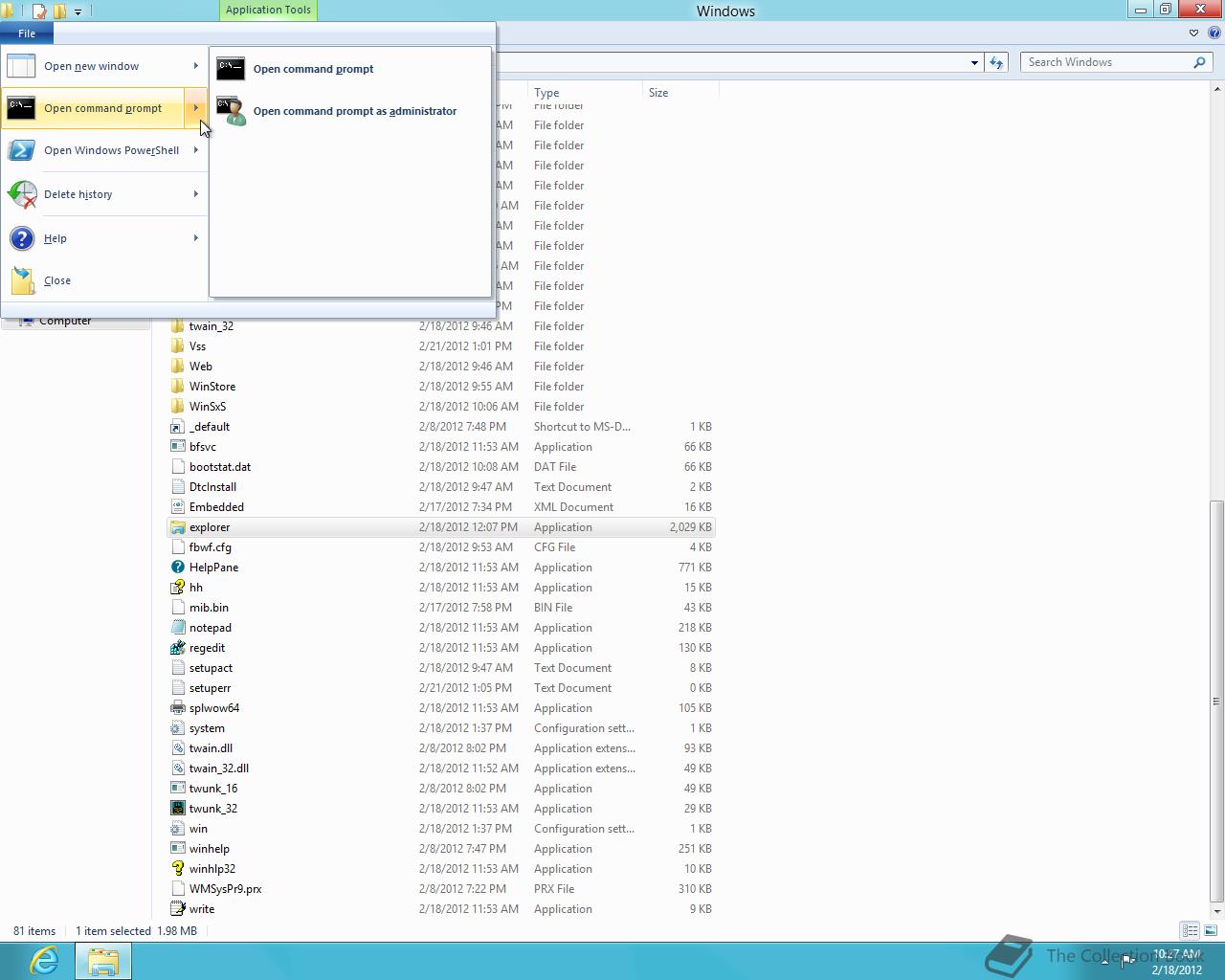1225x980 pixels.
Task: Open the address bar history dropdown
Action: (974, 62)
